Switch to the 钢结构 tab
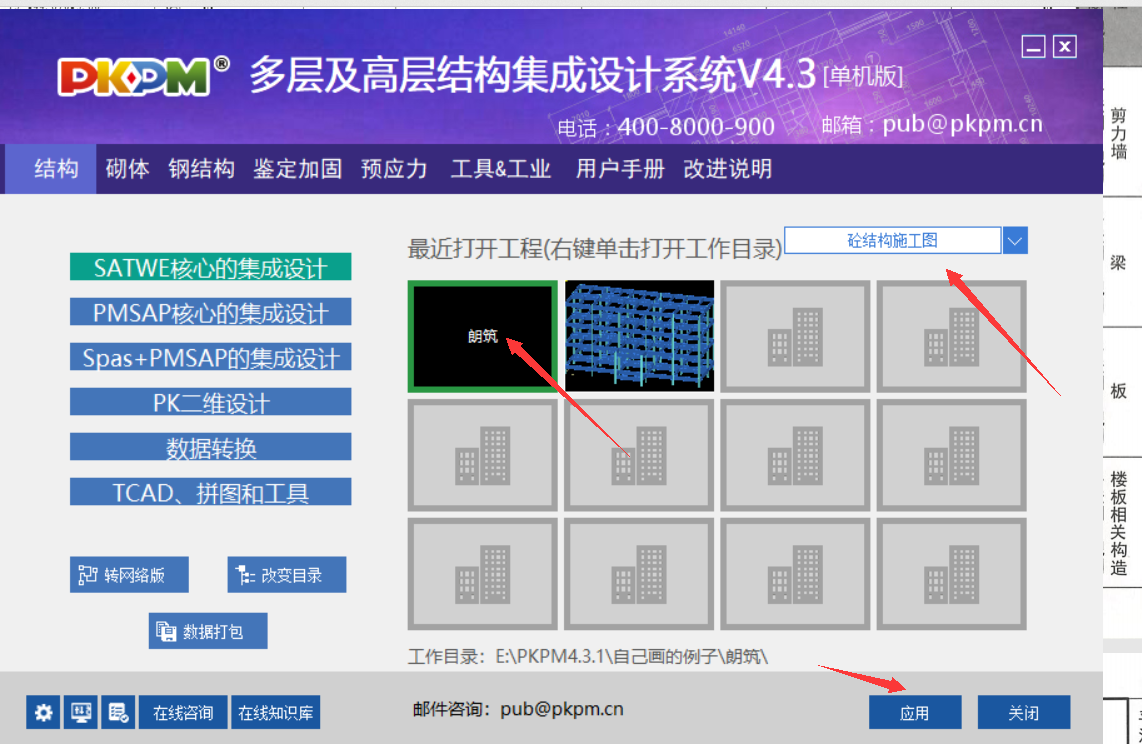Image resolution: width=1142 pixels, height=744 pixels. [x=201, y=169]
